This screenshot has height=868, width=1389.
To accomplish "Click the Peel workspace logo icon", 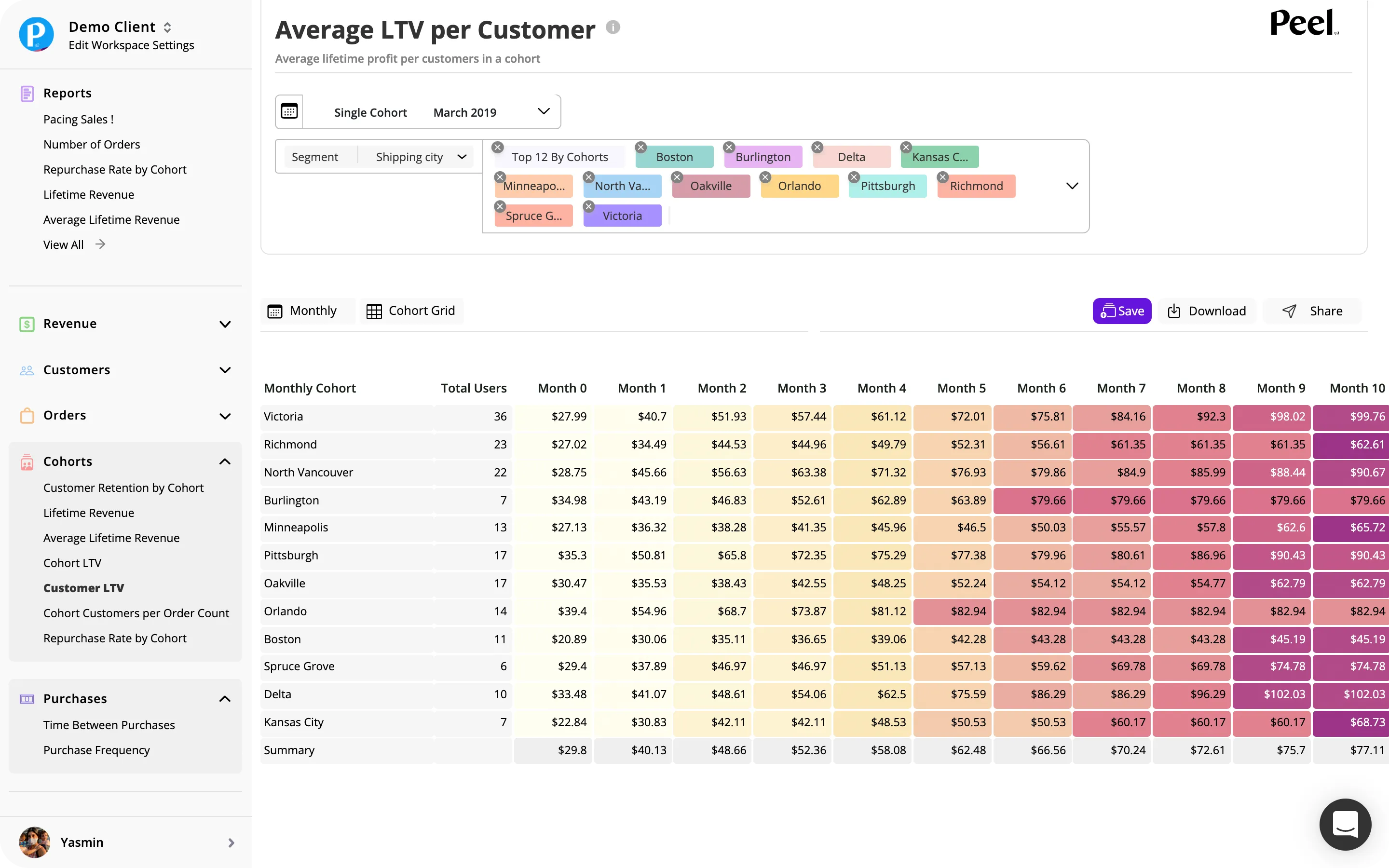I will pos(36,34).
